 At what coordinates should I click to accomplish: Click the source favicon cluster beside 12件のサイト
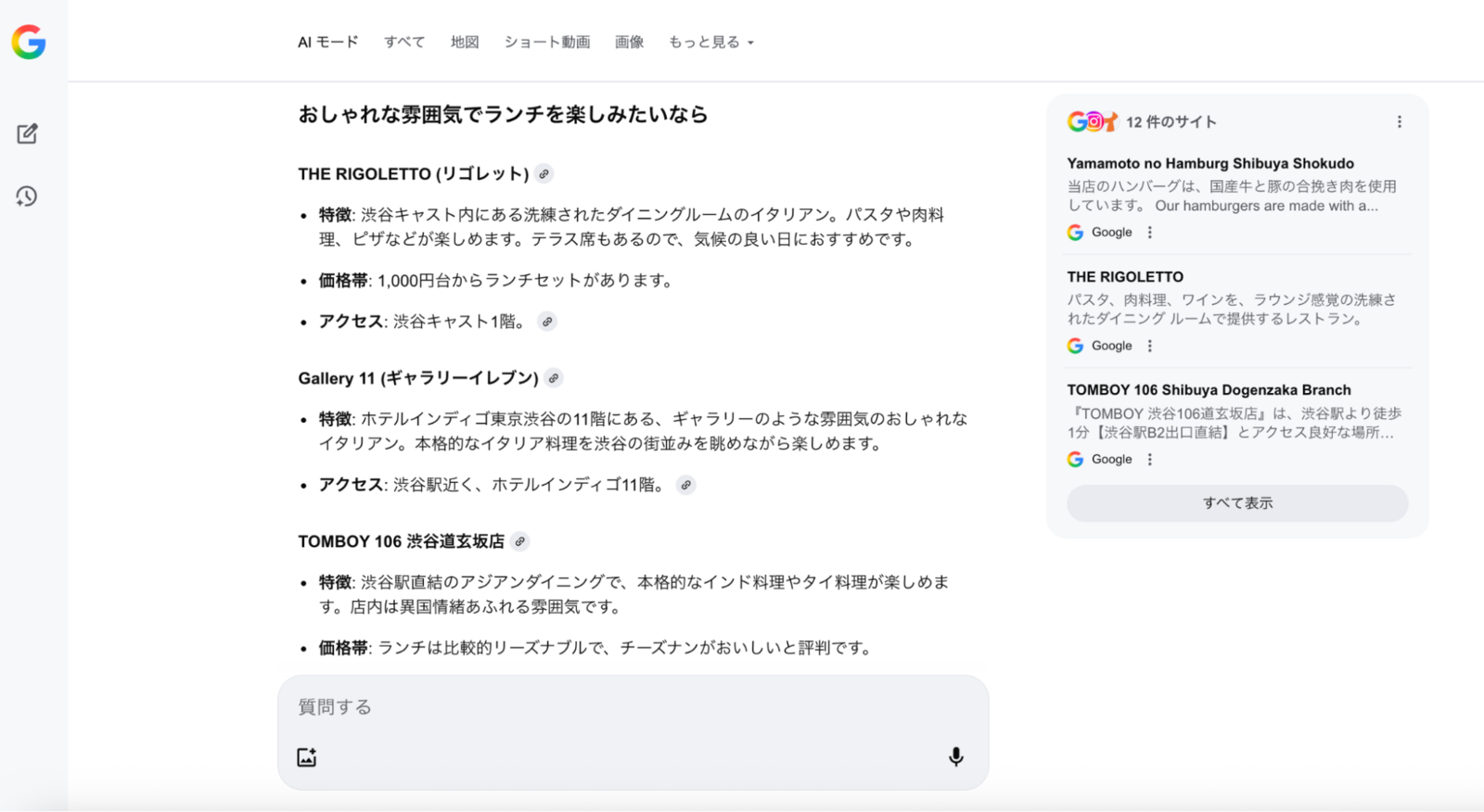1092,121
